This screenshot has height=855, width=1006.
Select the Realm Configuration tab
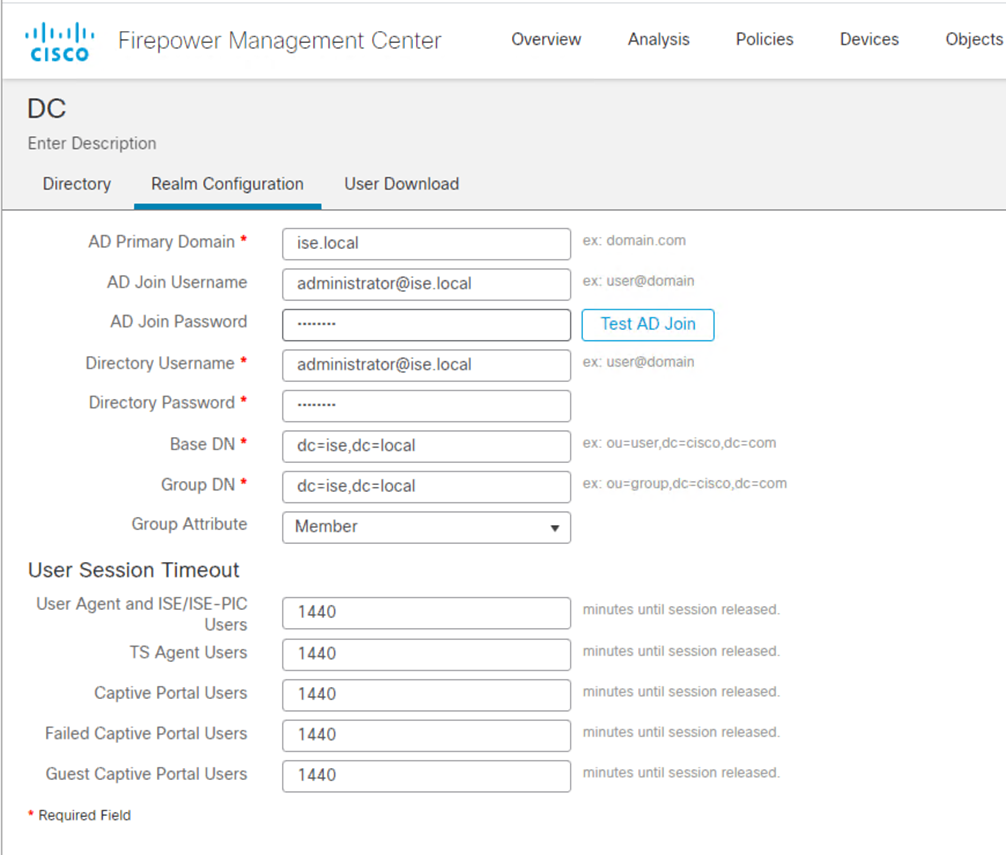point(227,184)
